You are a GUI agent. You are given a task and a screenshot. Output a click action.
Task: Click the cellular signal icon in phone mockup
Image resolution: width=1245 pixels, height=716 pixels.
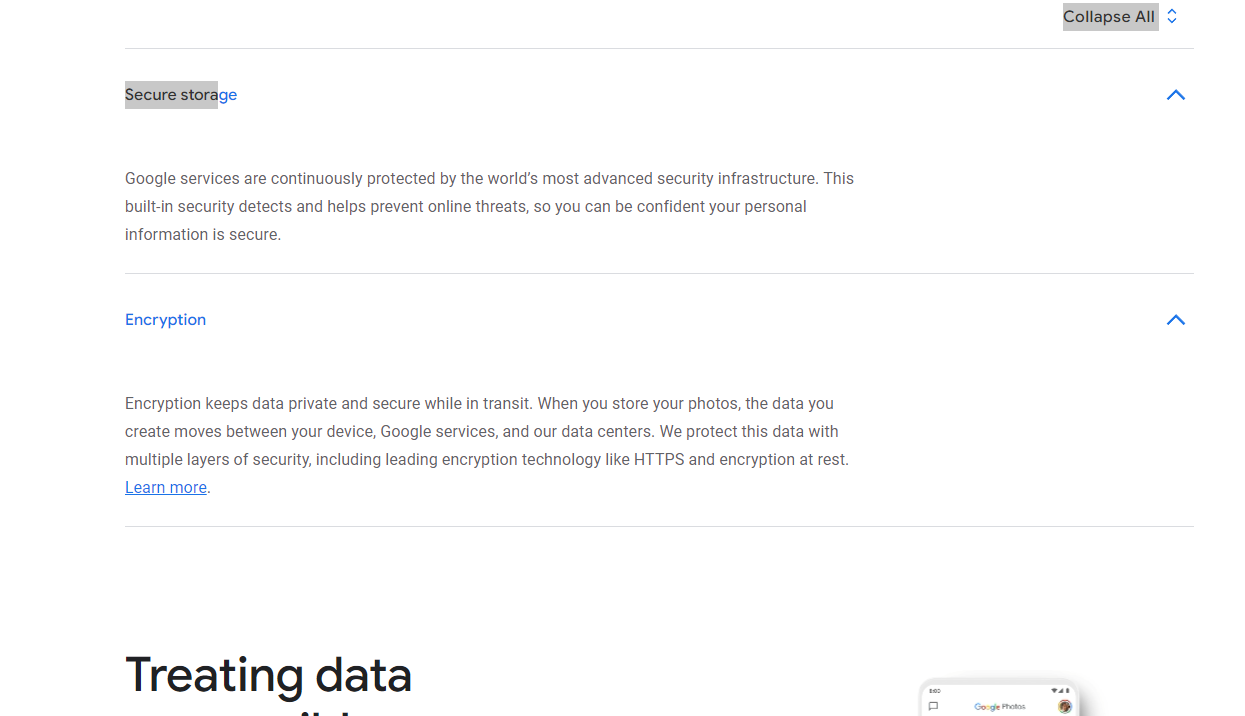[1061, 691]
